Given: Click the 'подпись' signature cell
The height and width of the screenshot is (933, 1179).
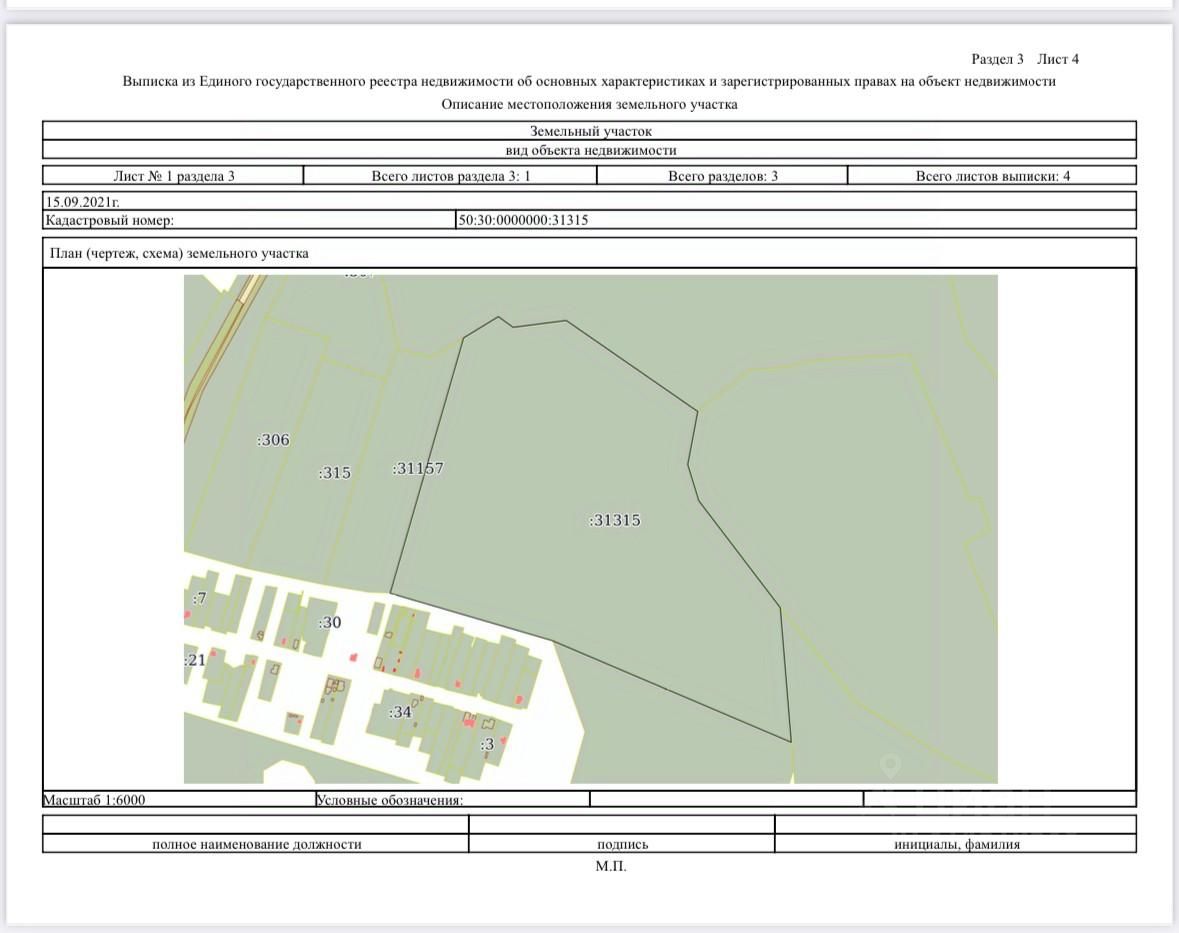Looking at the screenshot, I should 622,844.
